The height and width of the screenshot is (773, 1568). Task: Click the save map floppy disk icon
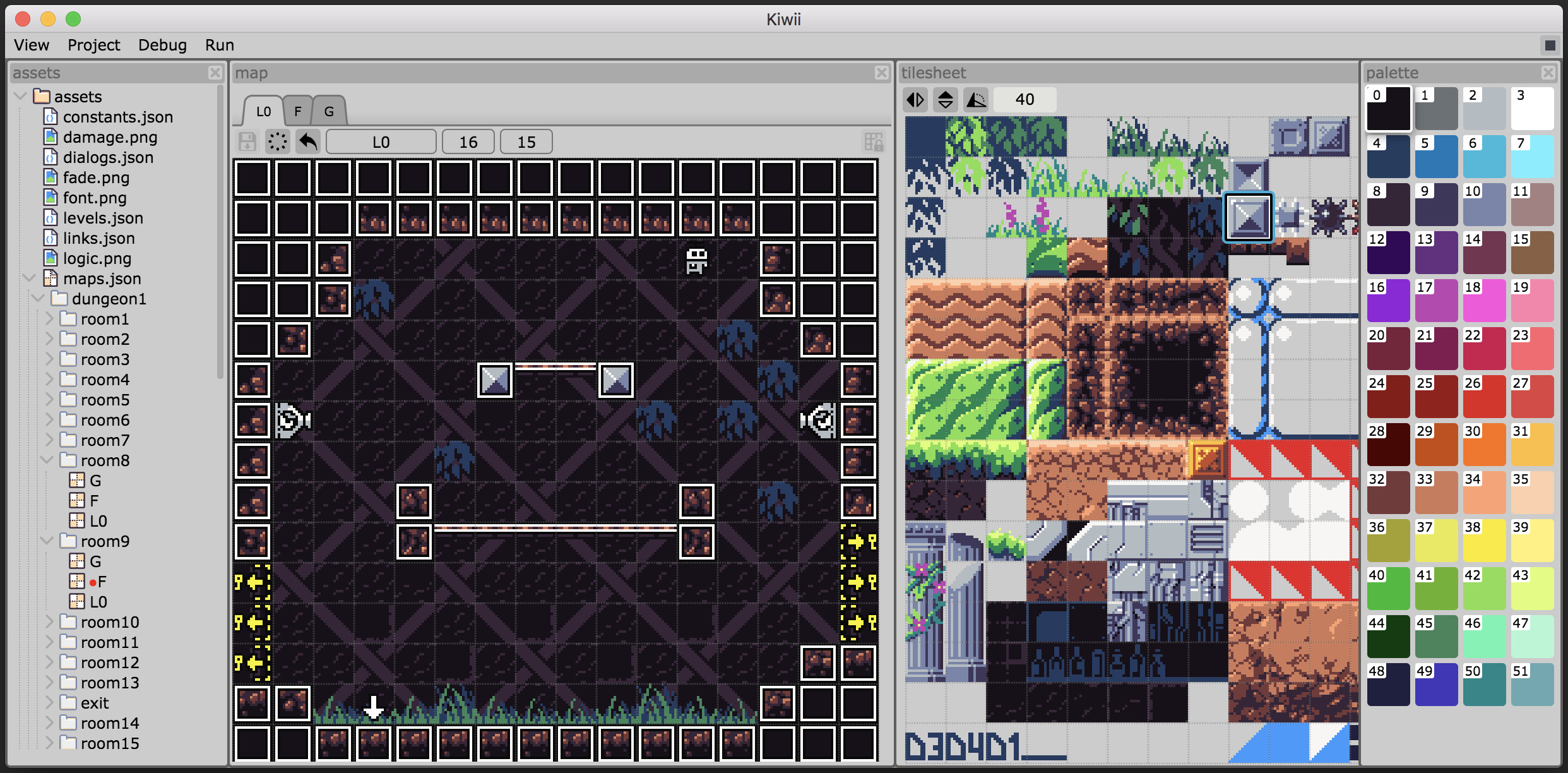(x=247, y=141)
